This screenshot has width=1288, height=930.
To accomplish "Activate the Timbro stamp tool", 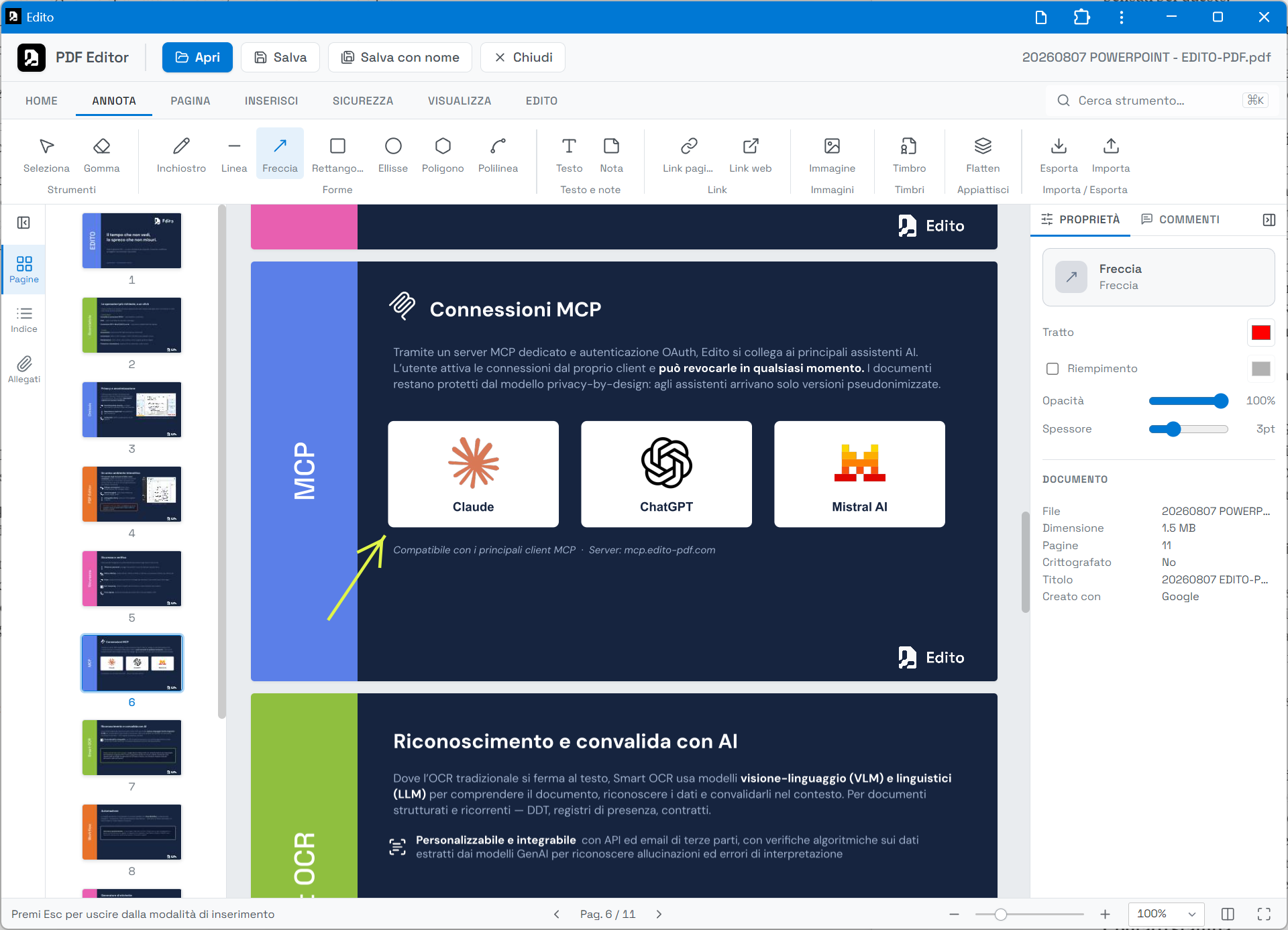I will pyautogui.click(x=909, y=154).
